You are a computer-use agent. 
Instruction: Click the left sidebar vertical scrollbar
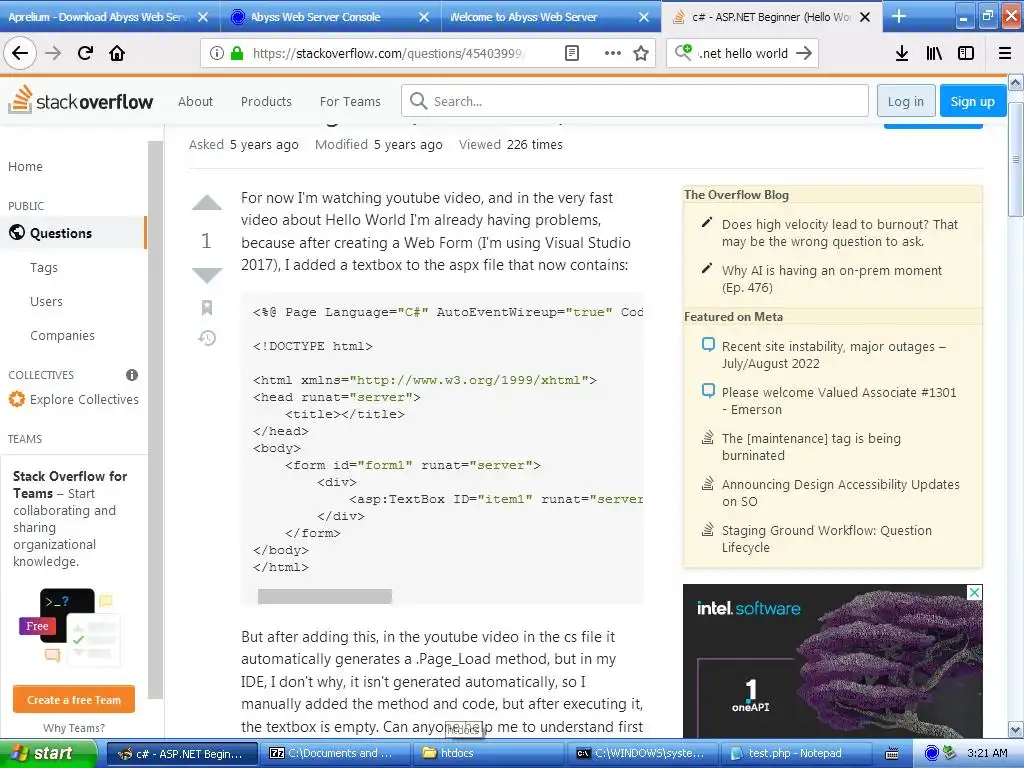coord(155,418)
